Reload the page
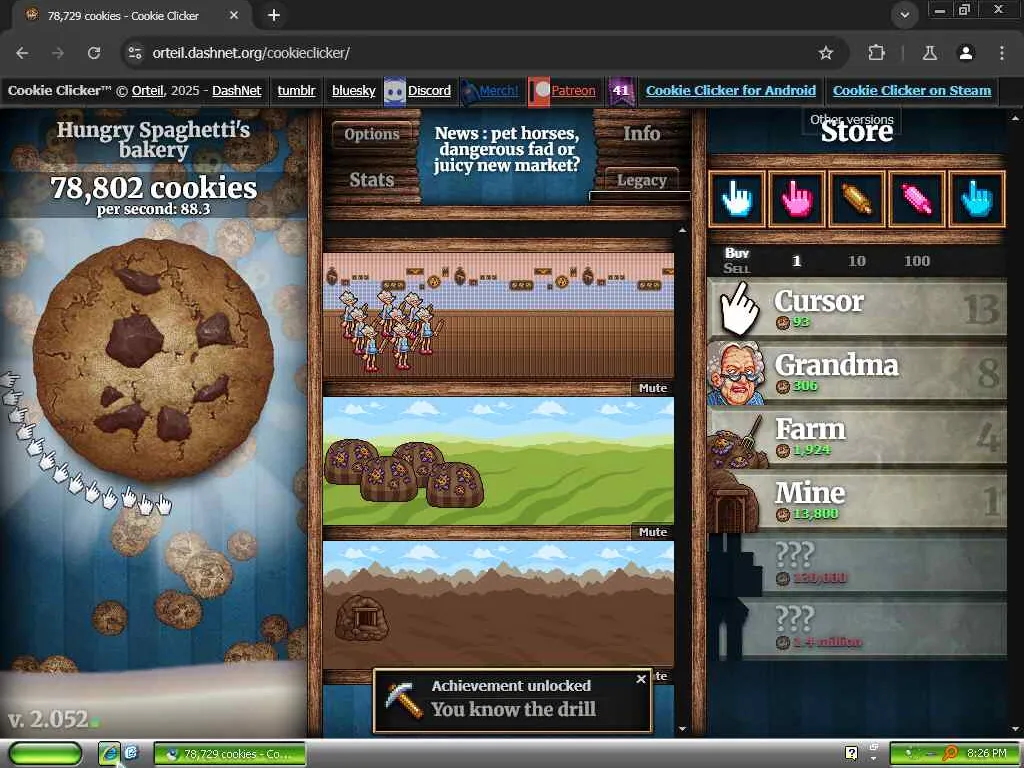The height and width of the screenshot is (768, 1024). [94, 53]
